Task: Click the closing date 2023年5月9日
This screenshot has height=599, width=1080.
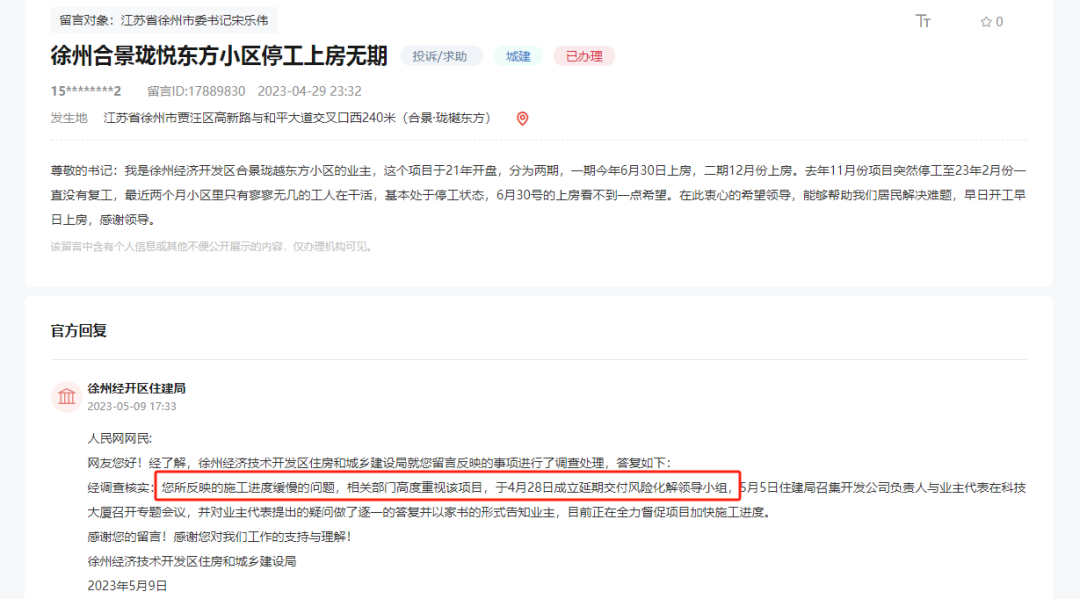Action: coord(127,586)
